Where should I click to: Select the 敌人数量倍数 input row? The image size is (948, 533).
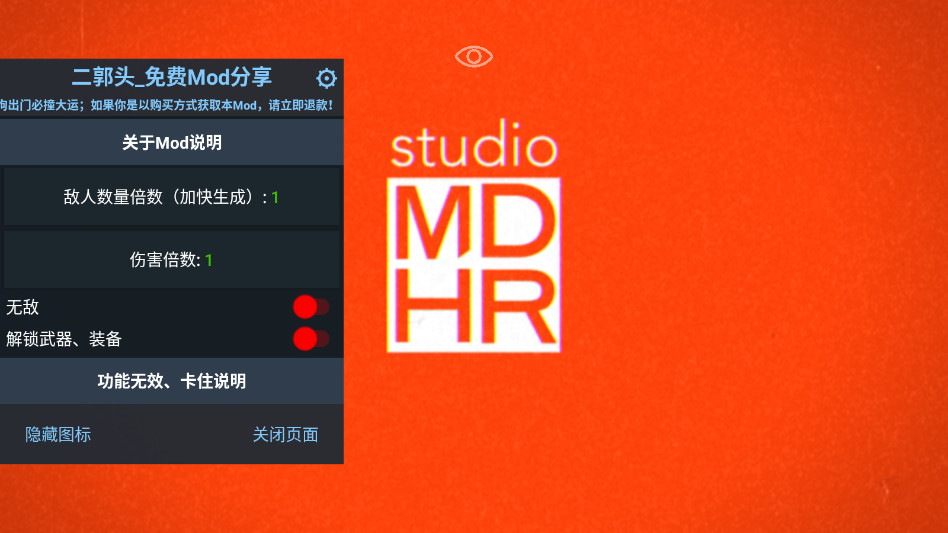click(171, 197)
